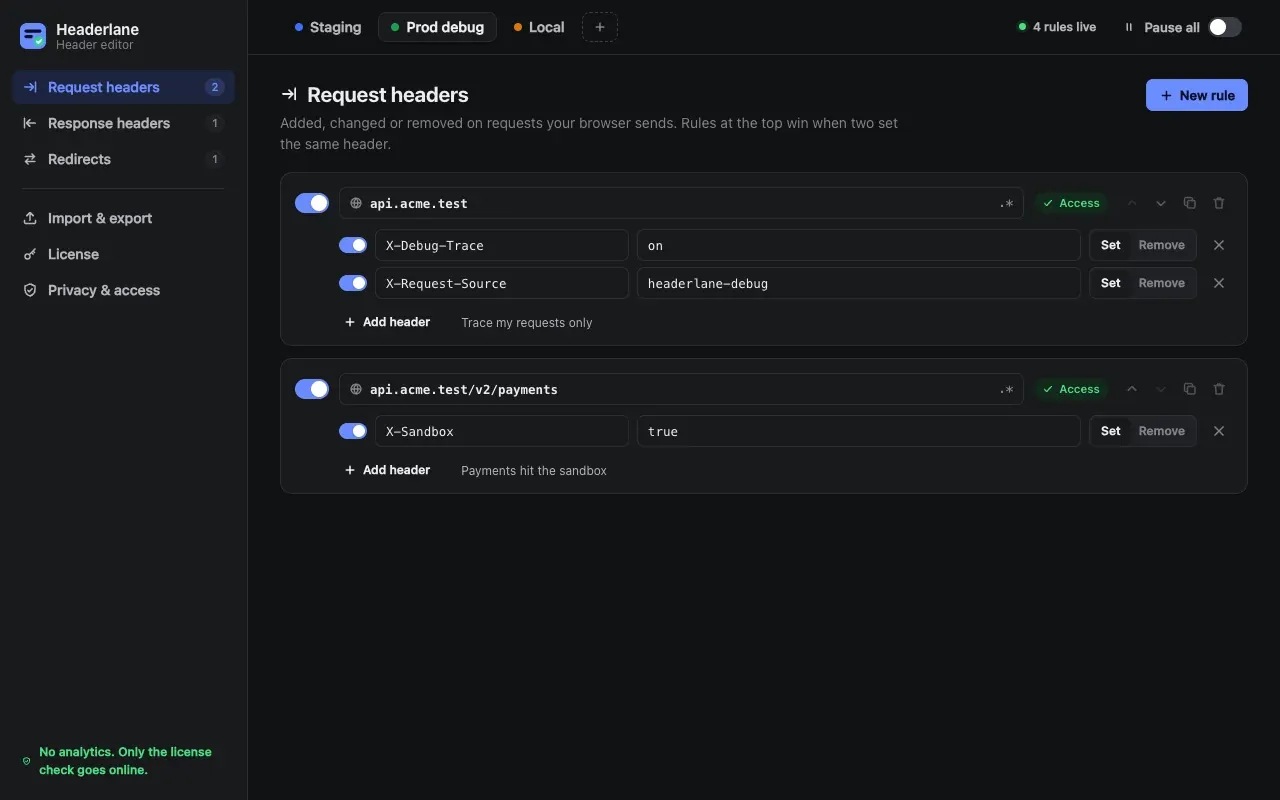Edit the api.acme.test/v2/payments URL field

click(681, 389)
